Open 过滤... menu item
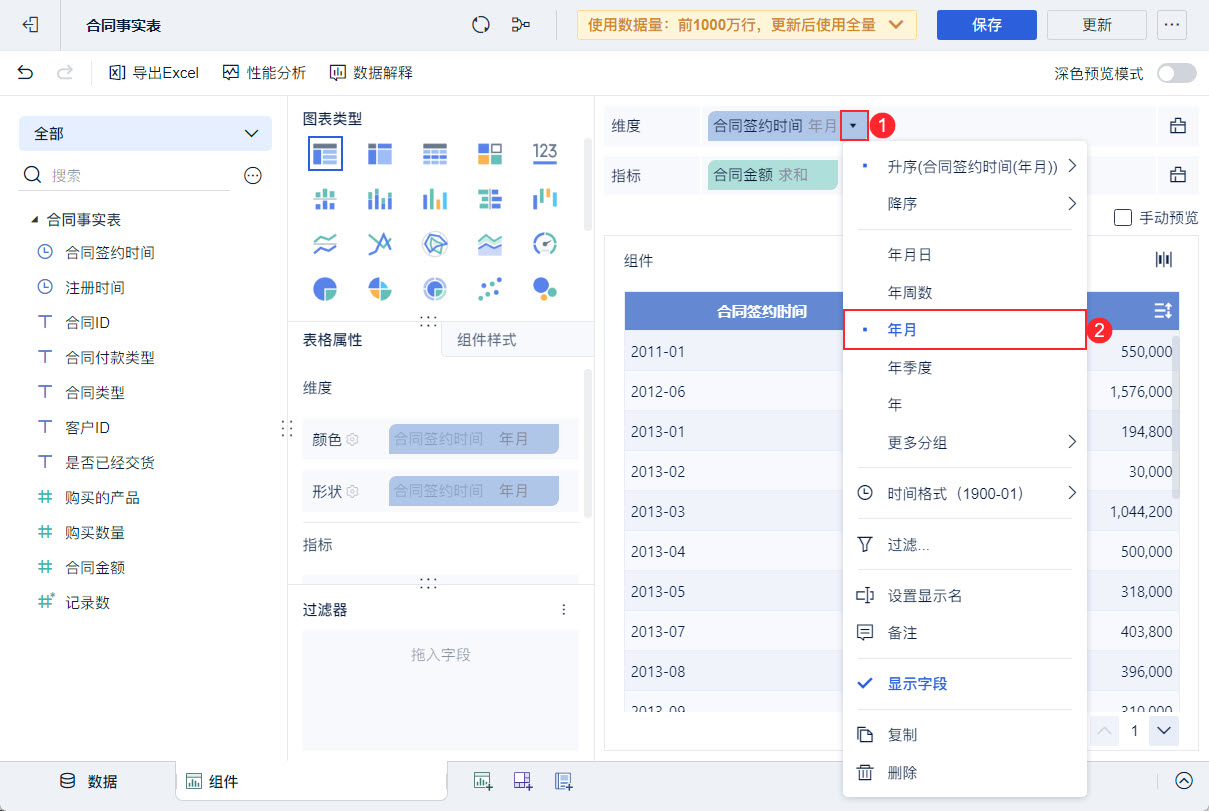Screen dimensions: 1209x811 click(x=965, y=545)
